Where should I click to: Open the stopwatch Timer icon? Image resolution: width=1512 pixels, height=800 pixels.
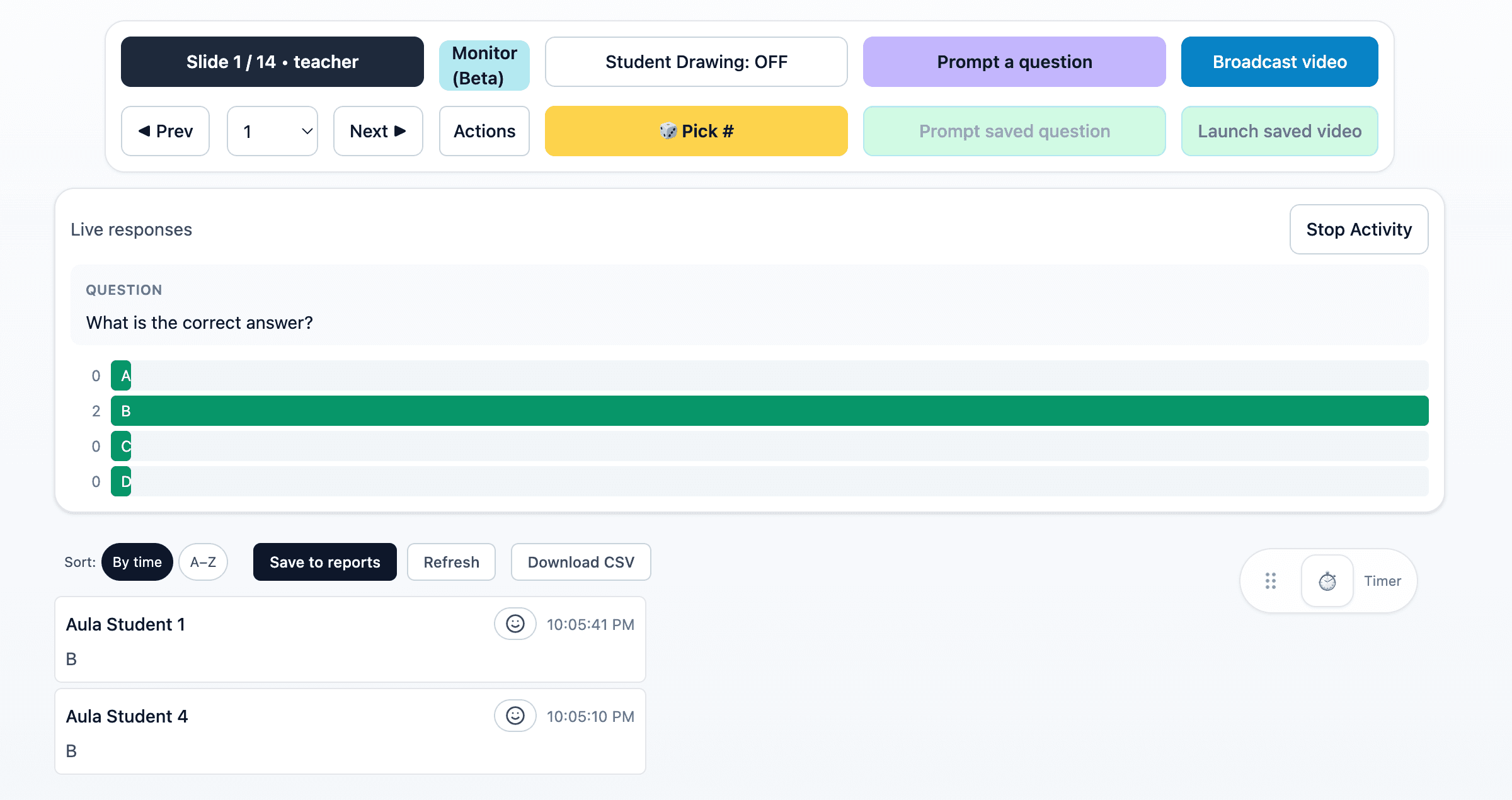click(x=1329, y=580)
